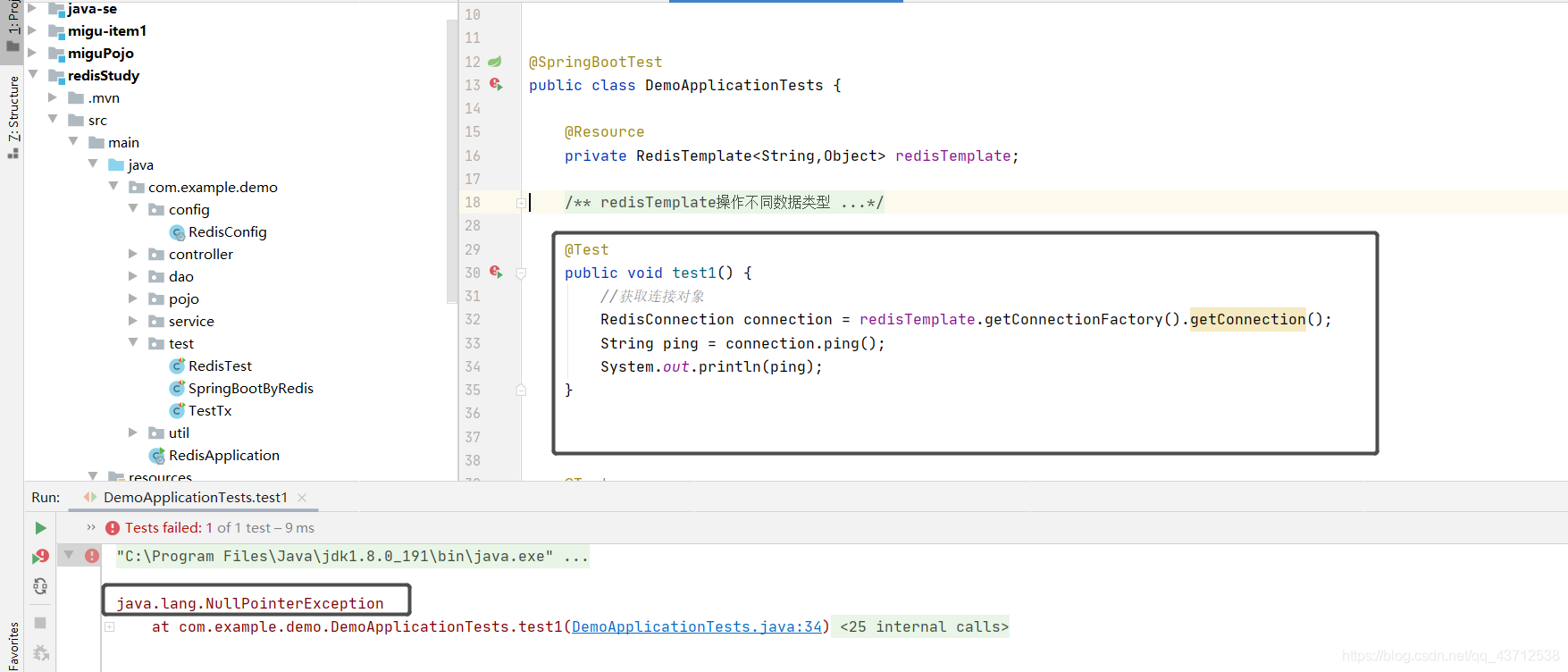Expand the java-se module

pyautogui.click(x=33, y=8)
